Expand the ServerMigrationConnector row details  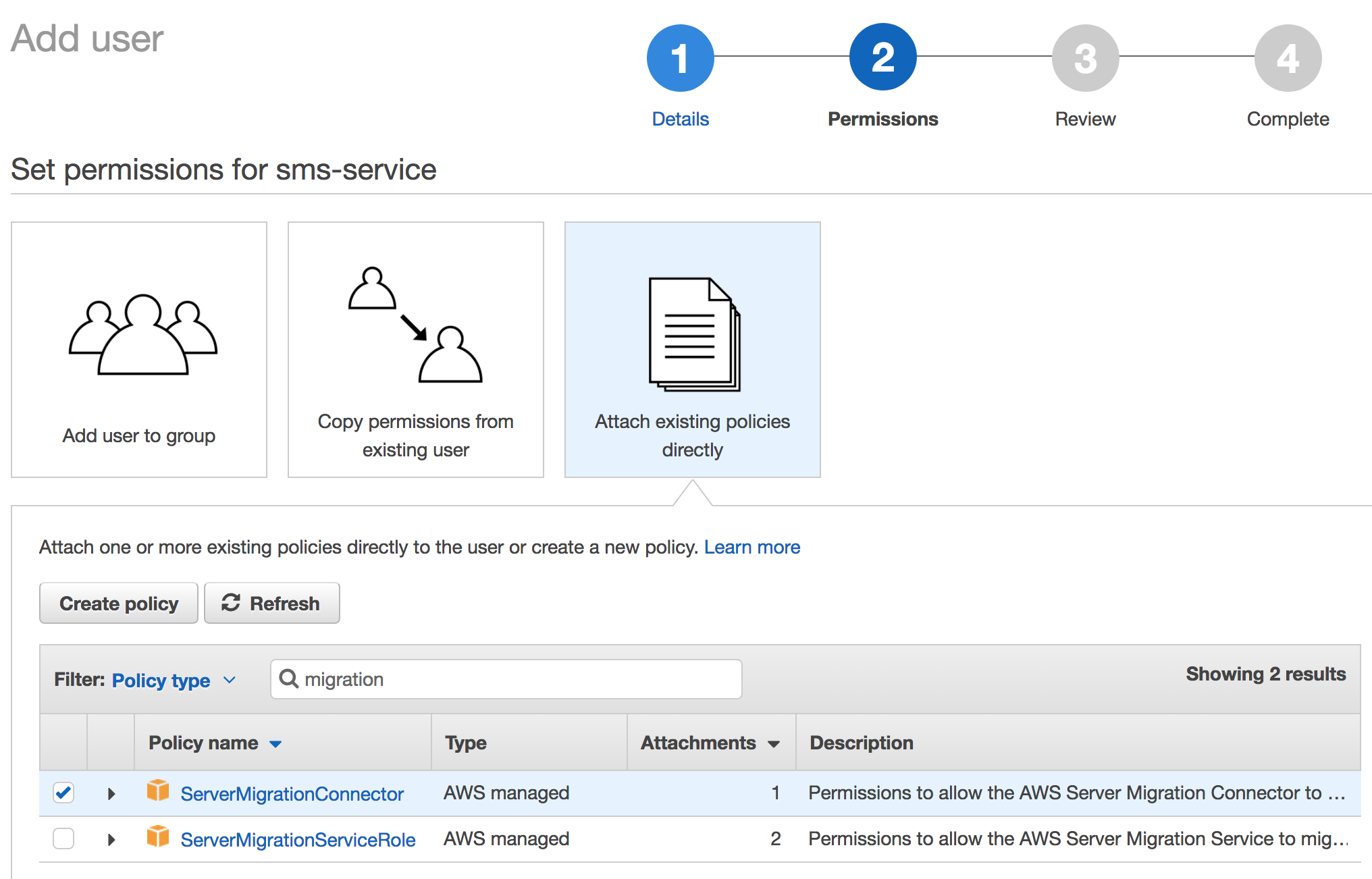click(x=111, y=793)
